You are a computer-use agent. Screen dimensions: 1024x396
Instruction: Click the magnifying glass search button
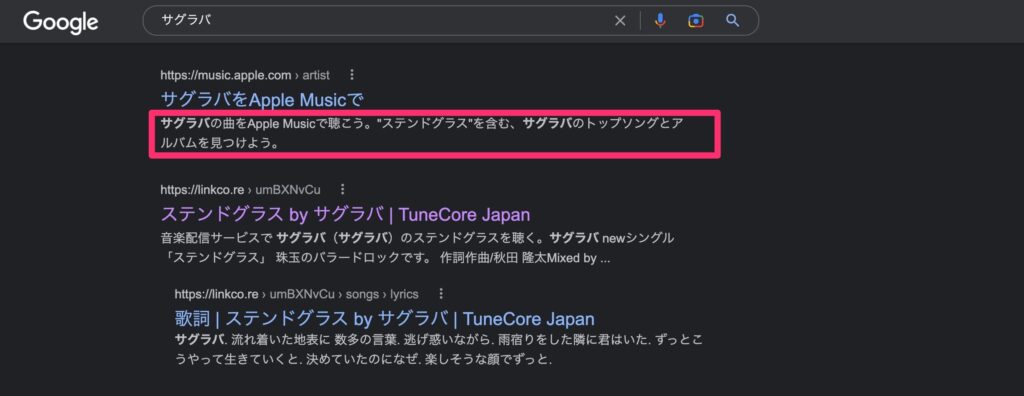[x=733, y=21]
